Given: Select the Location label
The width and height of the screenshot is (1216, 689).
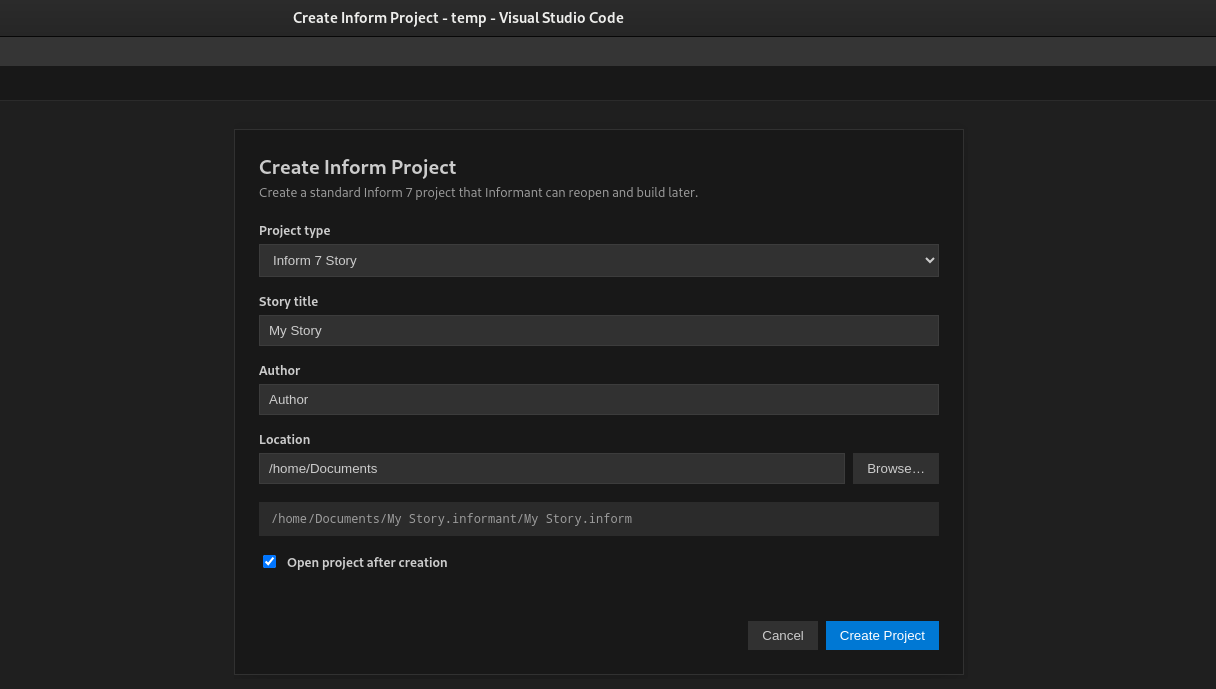Looking at the screenshot, I should [x=284, y=439].
